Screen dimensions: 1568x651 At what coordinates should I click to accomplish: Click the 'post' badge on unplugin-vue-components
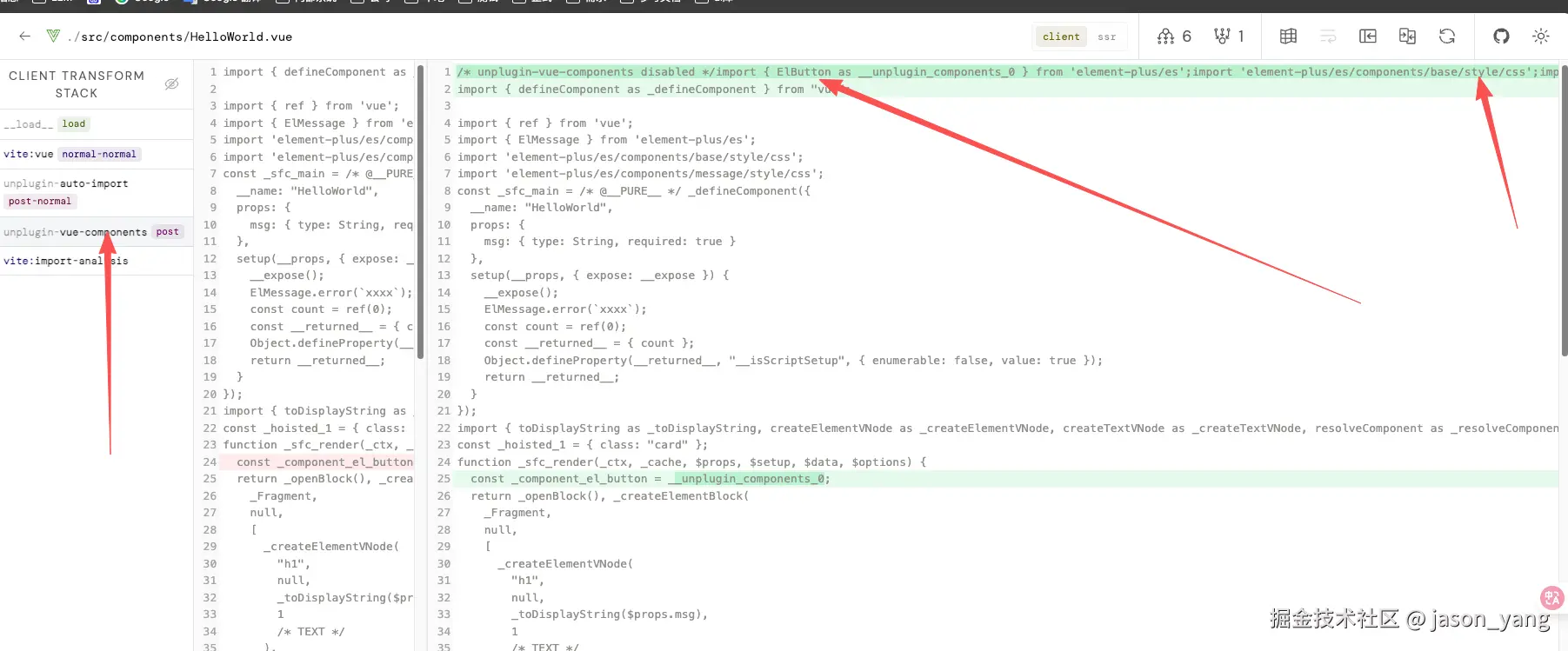(168, 232)
